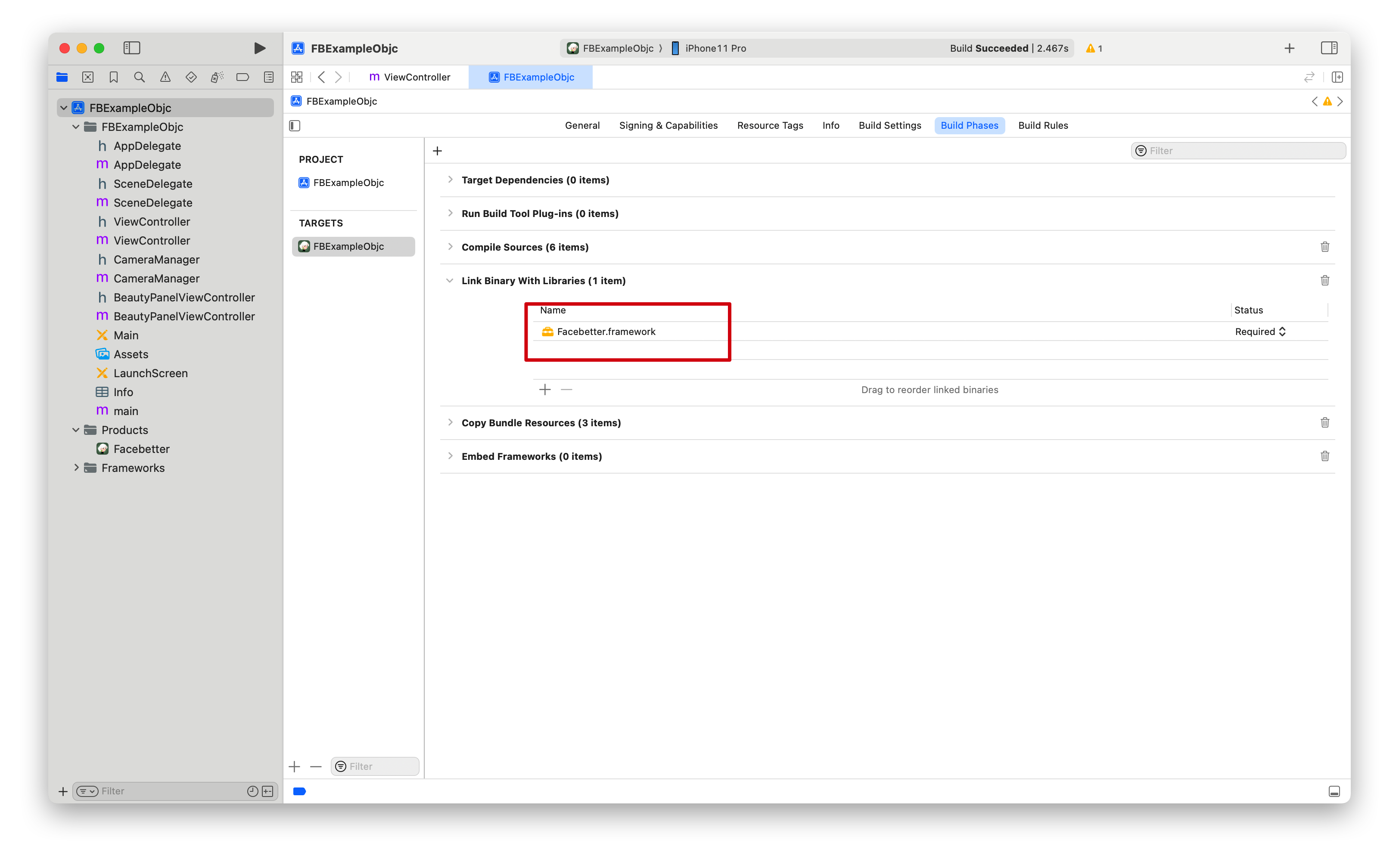
Task: Expand the Compile Sources phase
Action: (x=450, y=247)
